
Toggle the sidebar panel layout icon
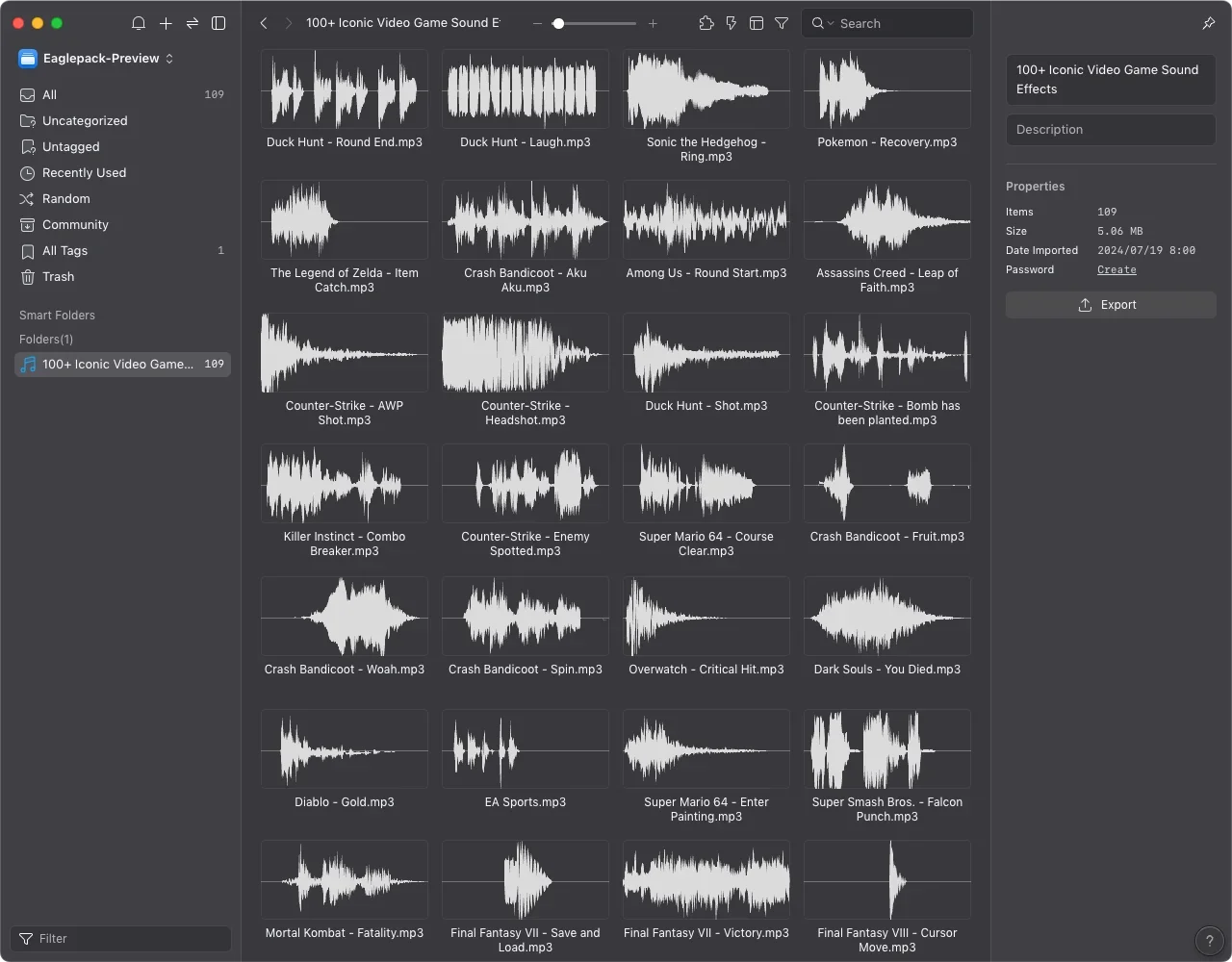coord(218,23)
